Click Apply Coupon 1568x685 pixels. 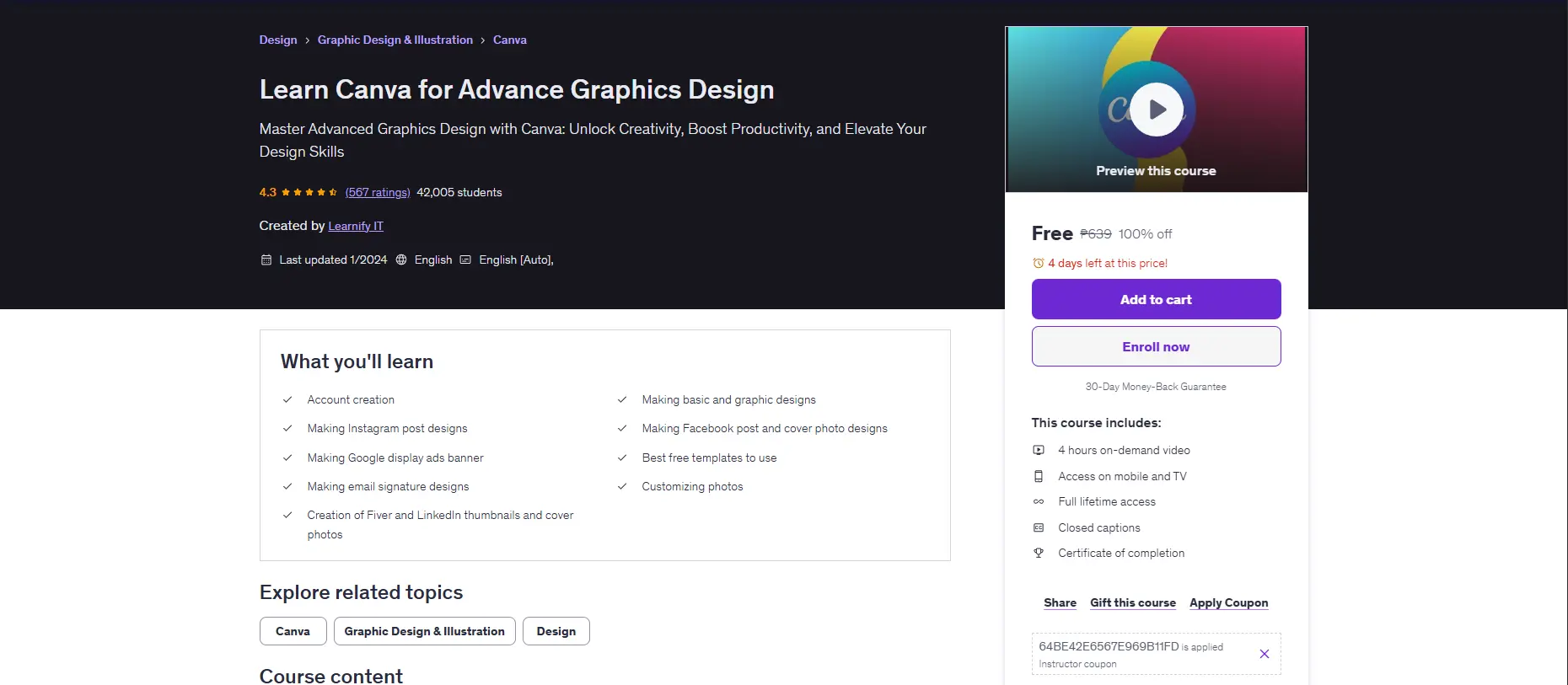coord(1228,602)
